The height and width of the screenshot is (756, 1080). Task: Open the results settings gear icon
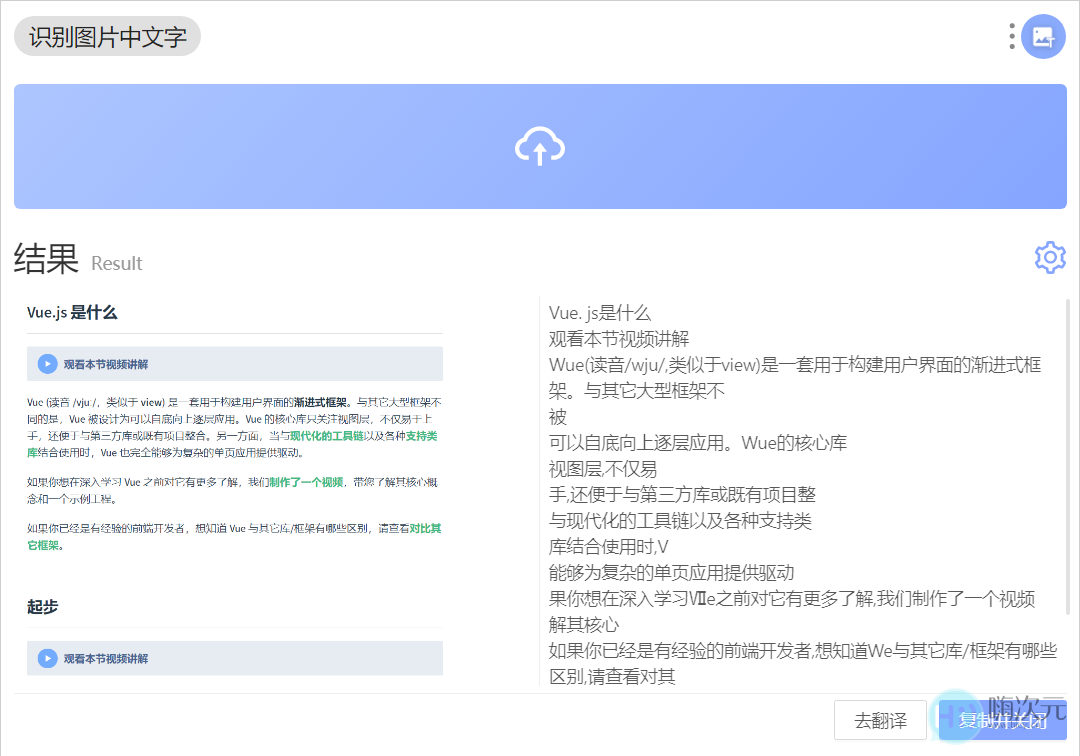click(1050, 257)
